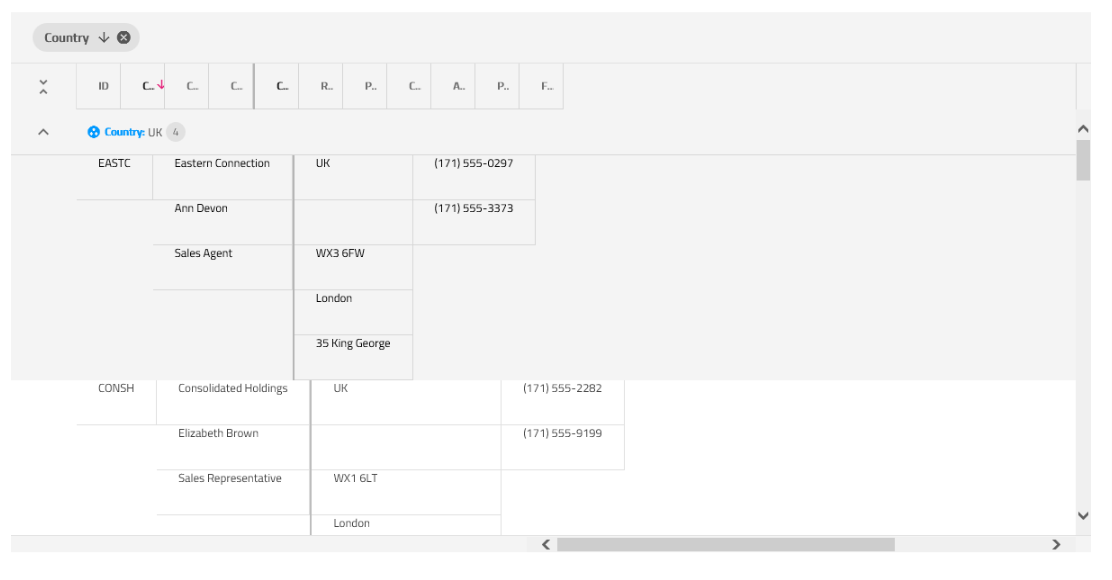This screenshot has width=1112, height=580.
Task: Select the 35 King George address cell
Action: coord(353,357)
